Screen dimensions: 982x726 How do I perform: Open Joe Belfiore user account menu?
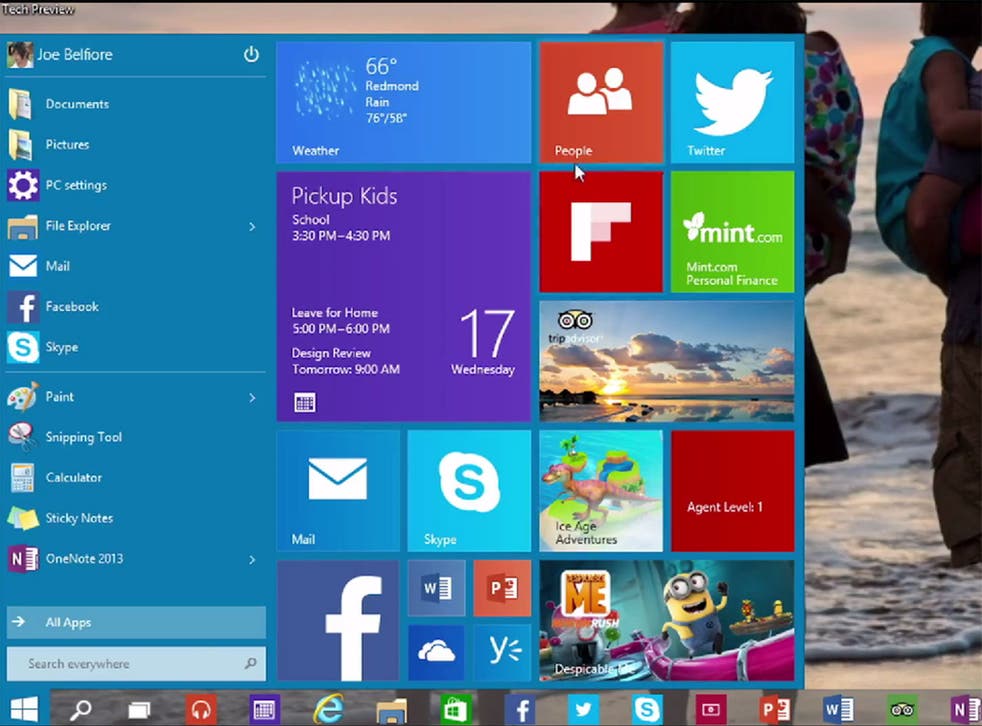60,54
